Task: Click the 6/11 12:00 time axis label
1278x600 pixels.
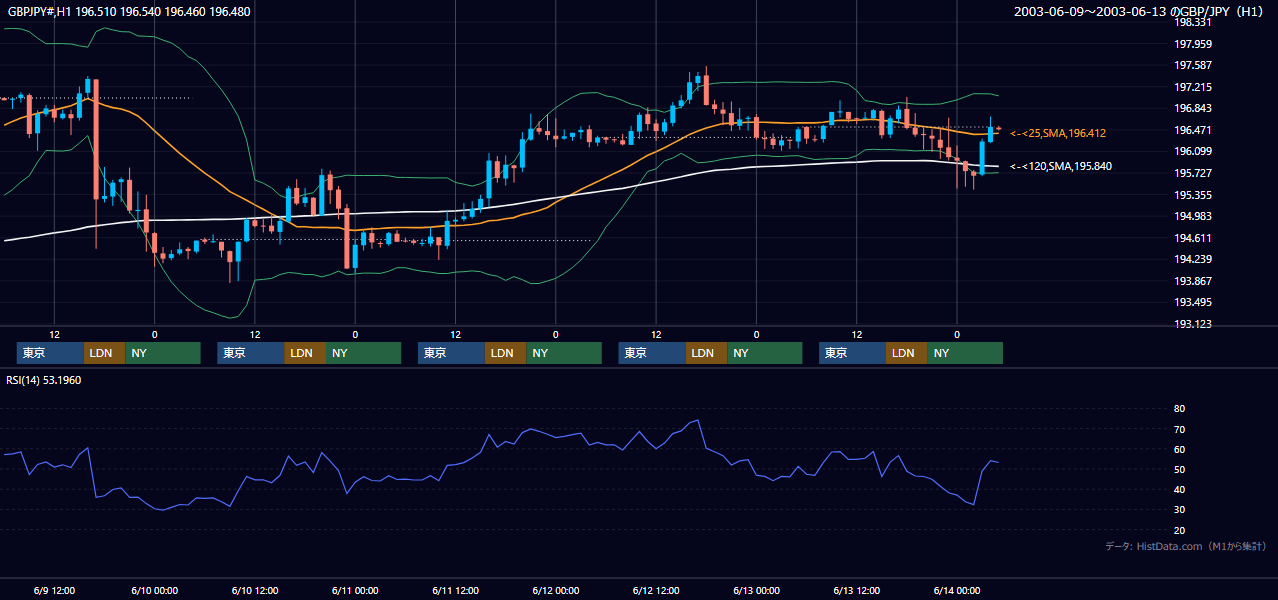Action: 455,590
